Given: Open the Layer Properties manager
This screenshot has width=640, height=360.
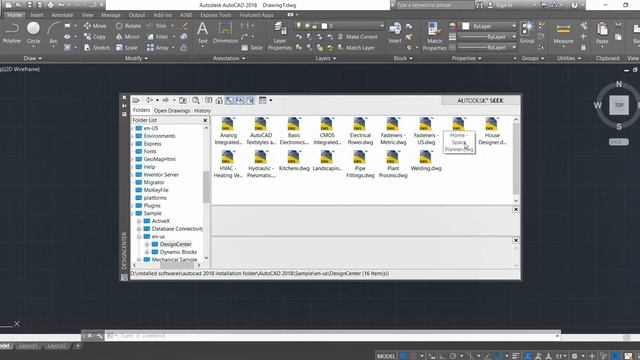Looking at the screenshot, I should pos(280,36).
